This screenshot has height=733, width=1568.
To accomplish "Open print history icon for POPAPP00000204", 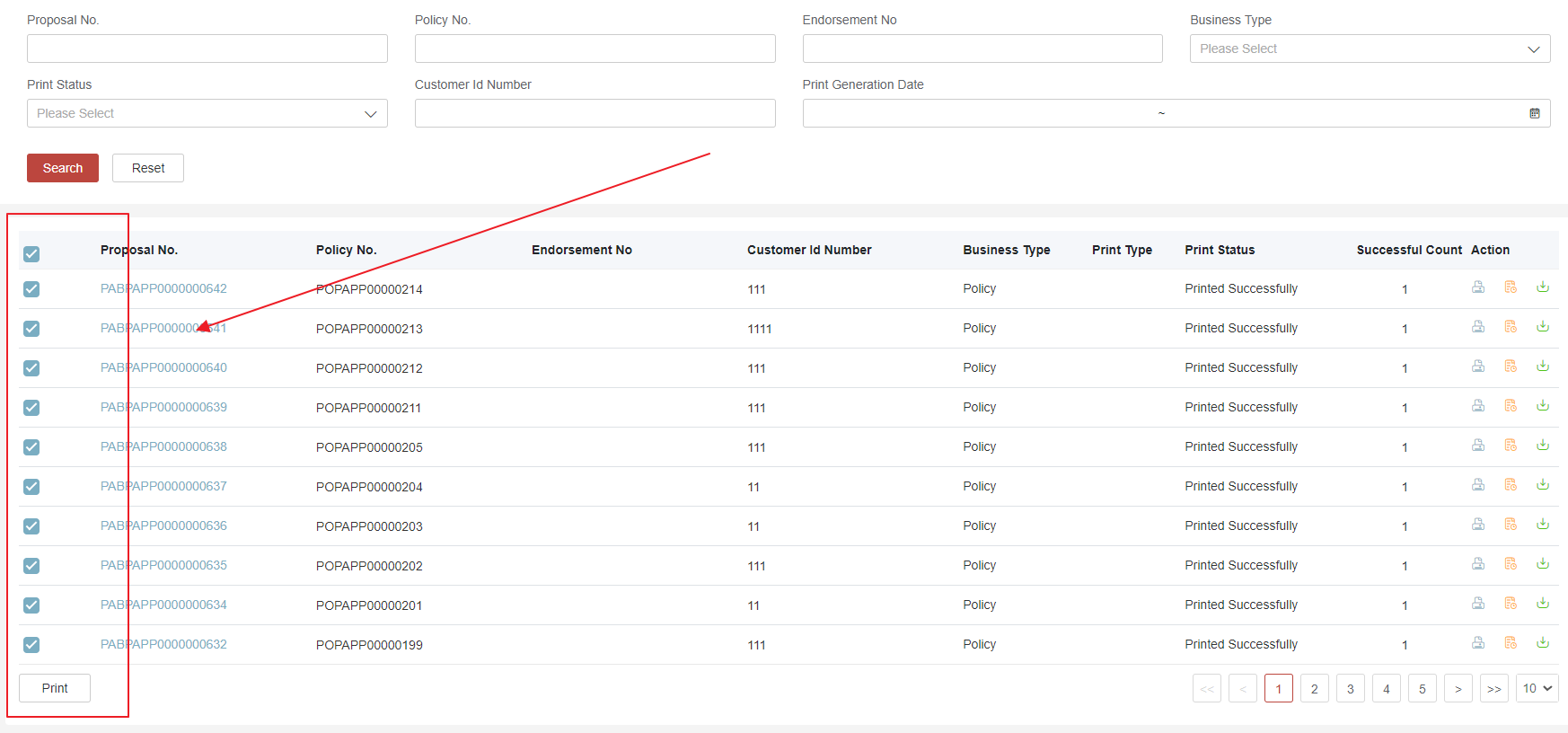I will pyautogui.click(x=1511, y=485).
